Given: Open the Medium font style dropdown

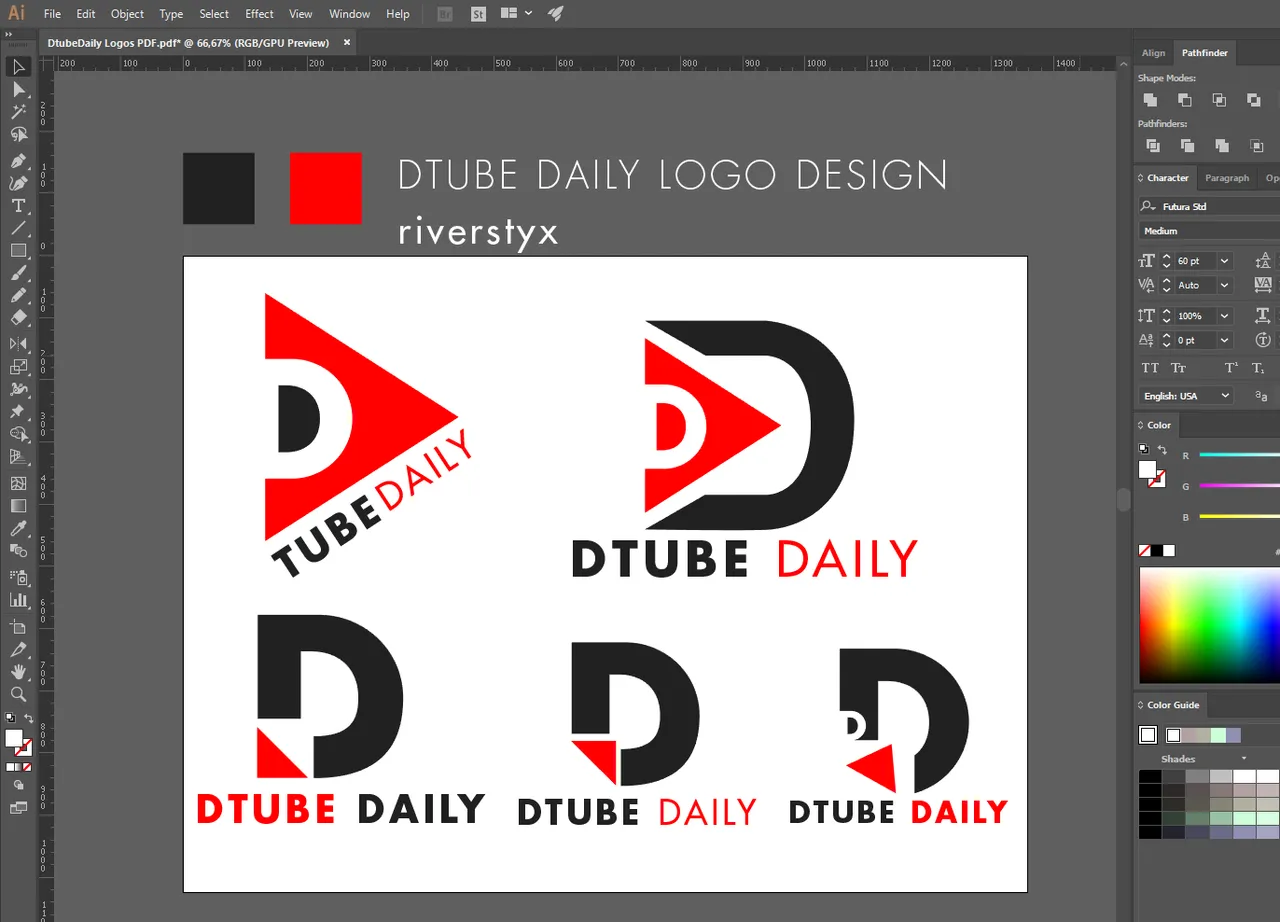Looking at the screenshot, I should pyautogui.click(x=1209, y=231).
